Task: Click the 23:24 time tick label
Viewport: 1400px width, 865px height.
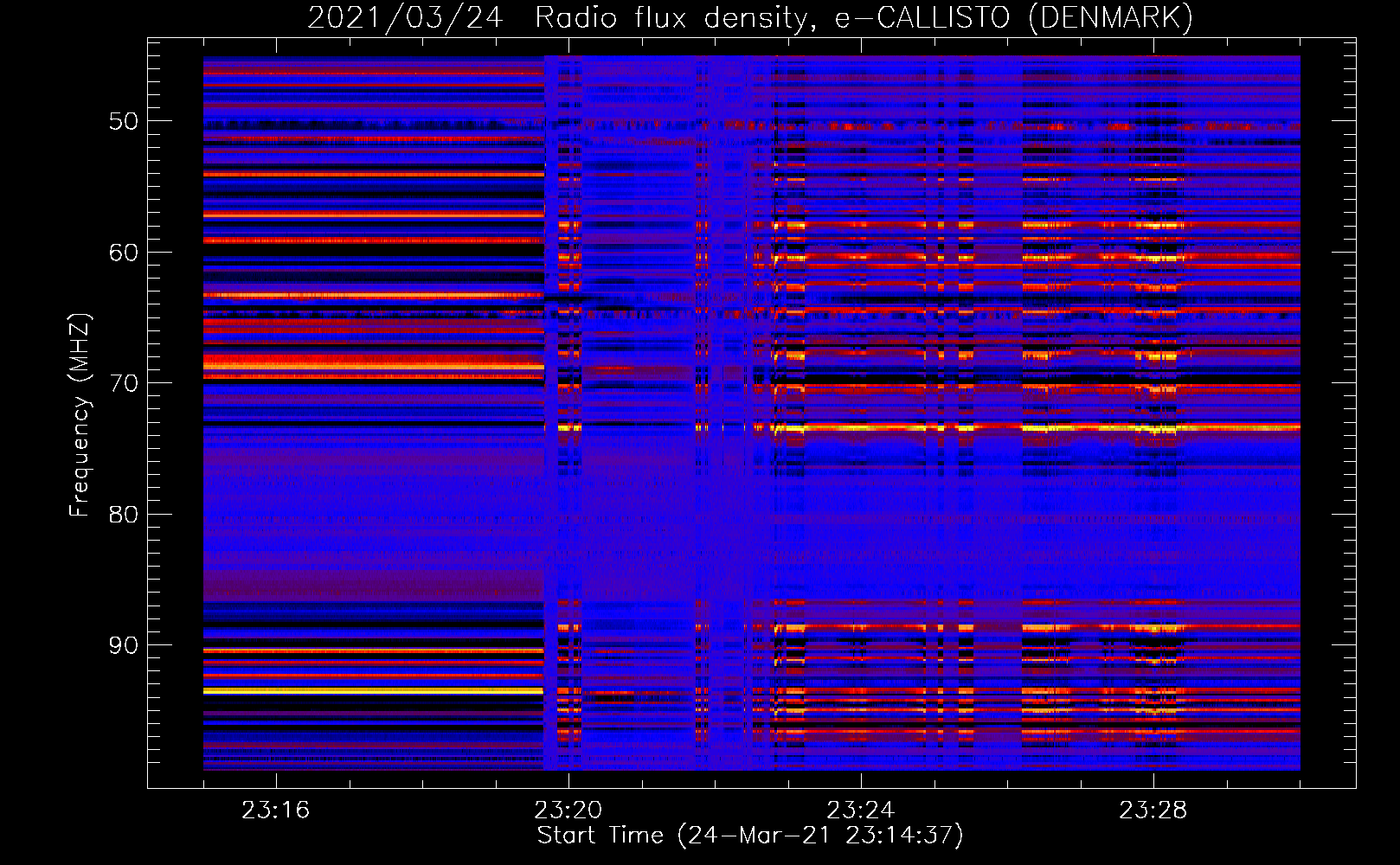Action: tap(861, 811)
